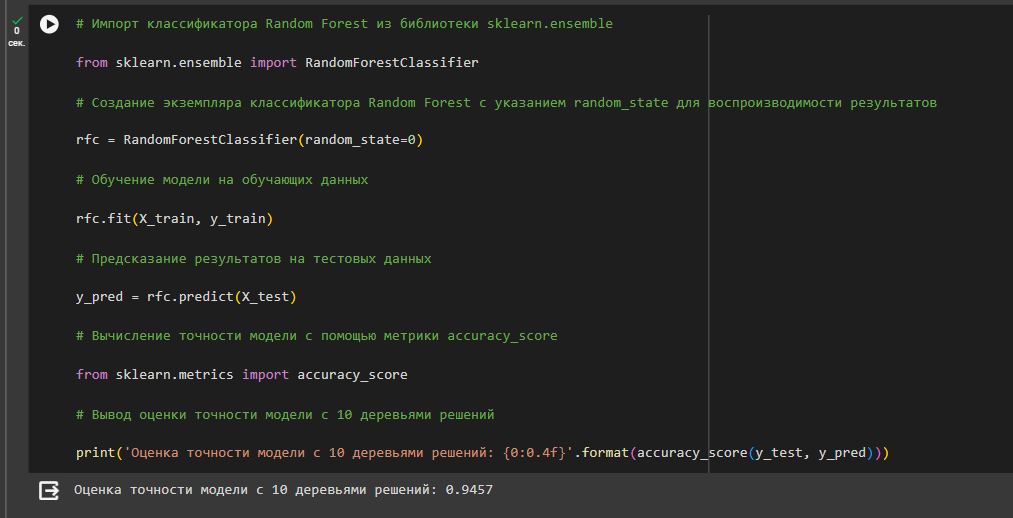This screenshot has width=1013, height=518.
Task: Click the '0 сек.' execution time label
Action: click(x=17, y=37)
